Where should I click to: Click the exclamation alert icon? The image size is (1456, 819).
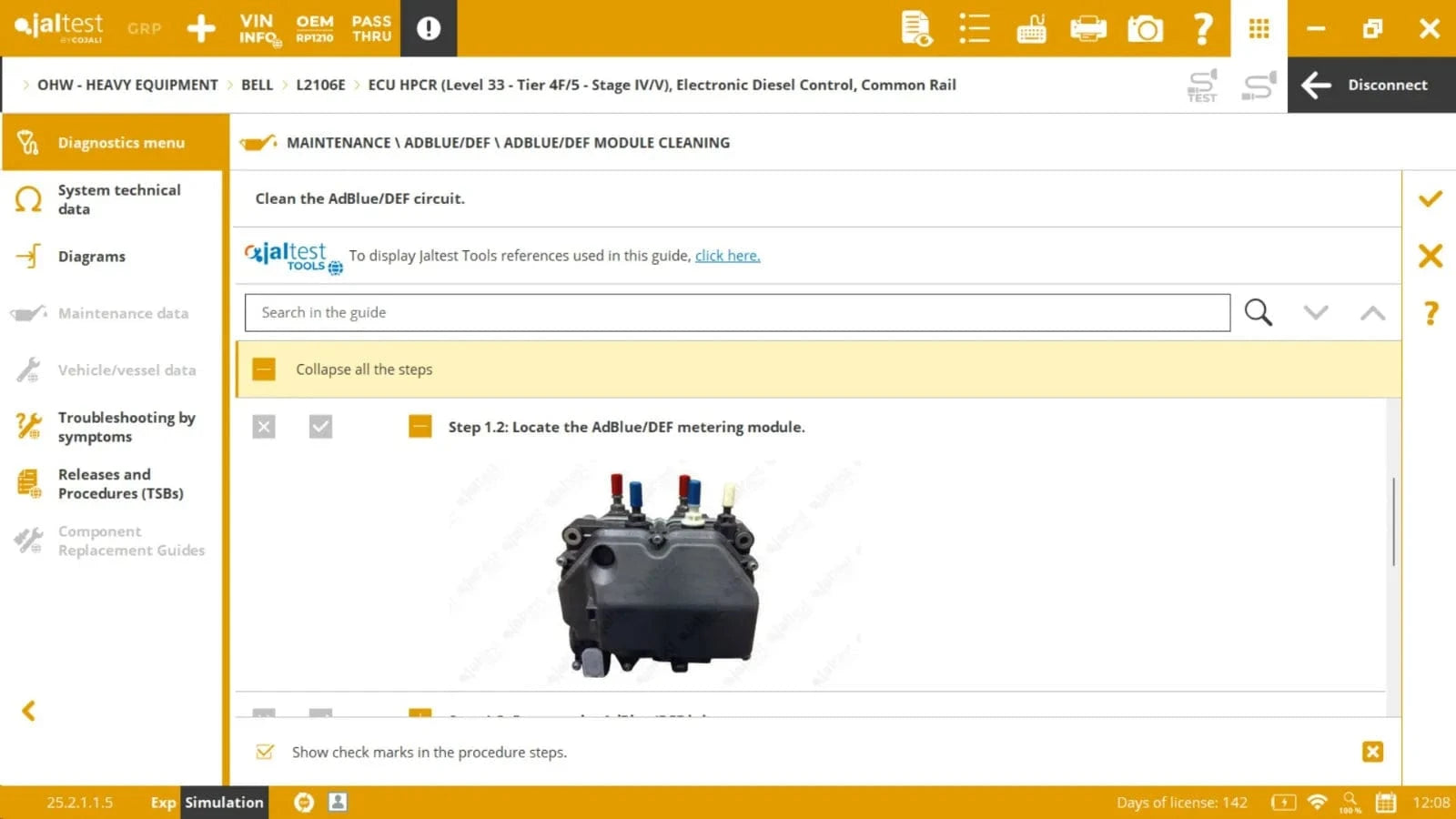429,28
